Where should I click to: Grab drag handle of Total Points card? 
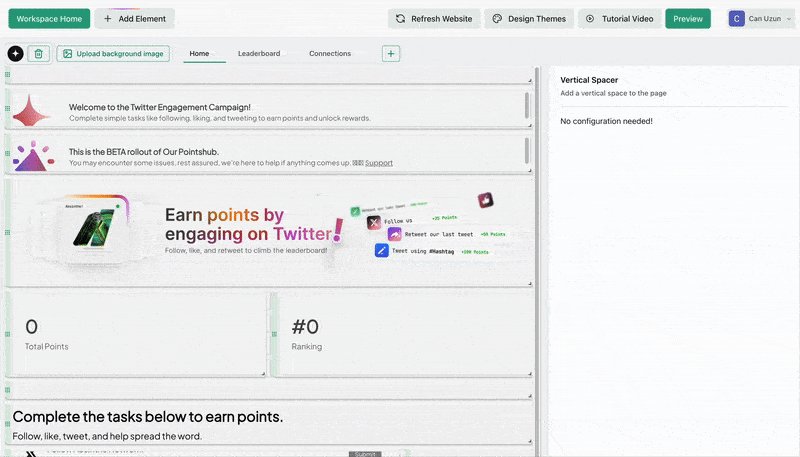pyautogui.click(x=8, y=334)
